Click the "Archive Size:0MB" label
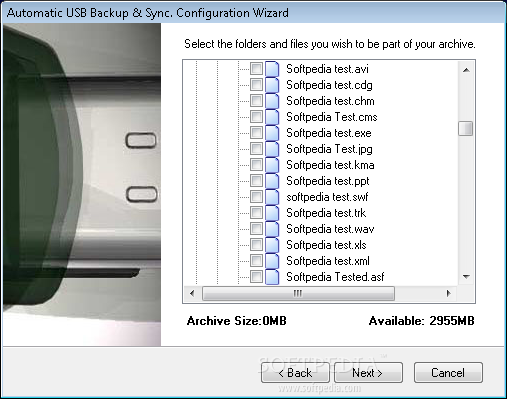The width and height of the screenshot is (507, 399). click(x=237, y=321)
